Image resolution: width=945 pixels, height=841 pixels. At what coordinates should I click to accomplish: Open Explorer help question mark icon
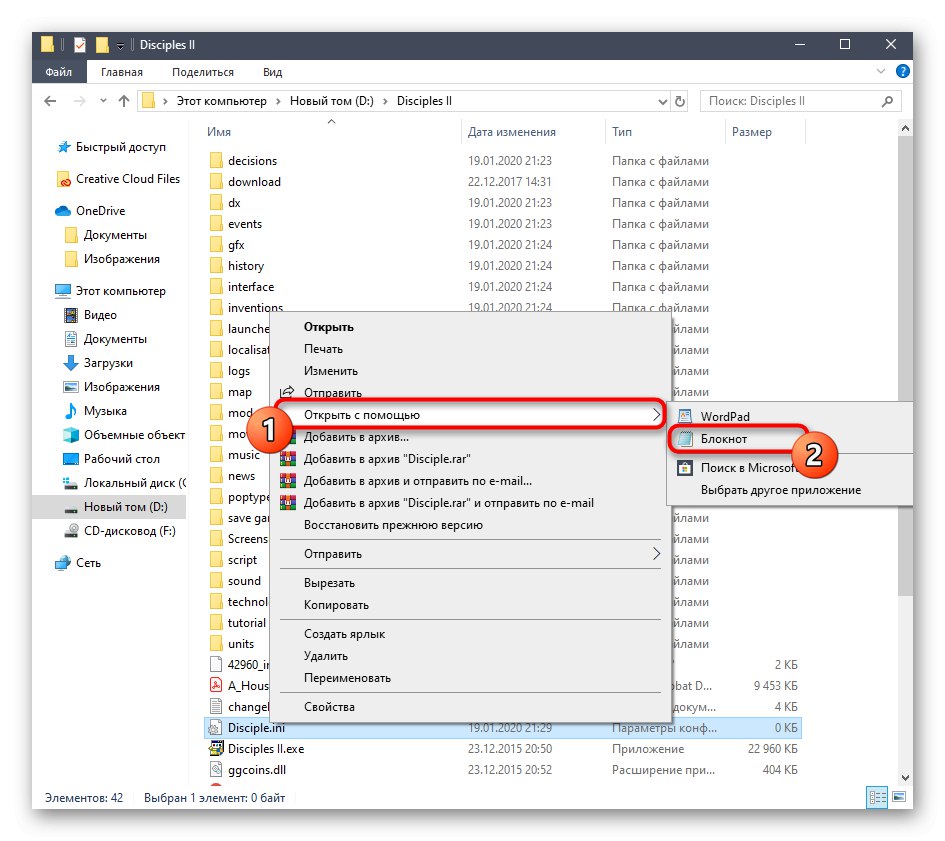pyautogui.click(x=902, y=71)
